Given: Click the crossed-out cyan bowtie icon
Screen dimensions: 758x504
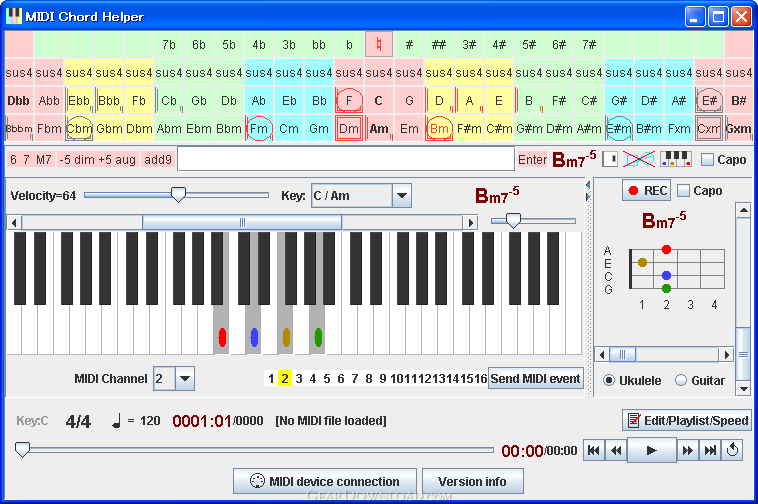Looking at the screenshot, I should 638,159.
